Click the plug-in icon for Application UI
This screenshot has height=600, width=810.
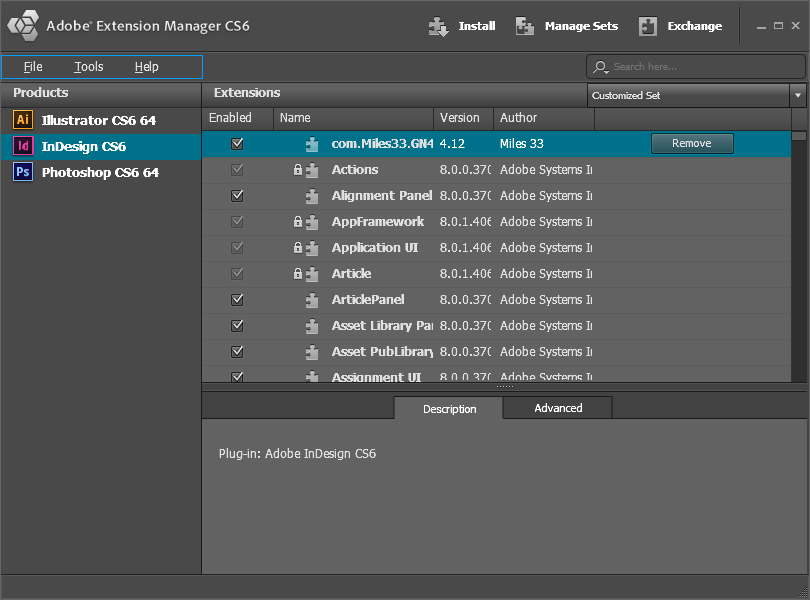(x=311, y=248)
